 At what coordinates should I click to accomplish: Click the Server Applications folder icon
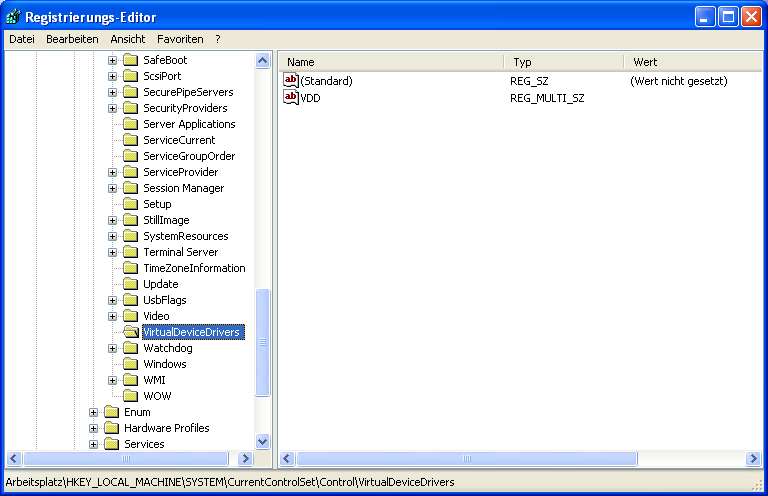(130, 124)
